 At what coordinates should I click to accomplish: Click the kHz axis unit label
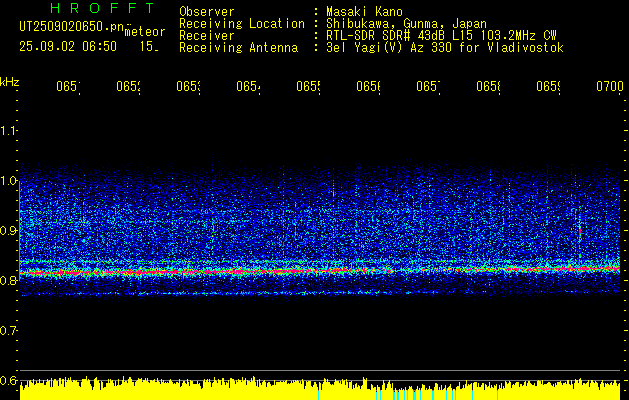point(9,81)
